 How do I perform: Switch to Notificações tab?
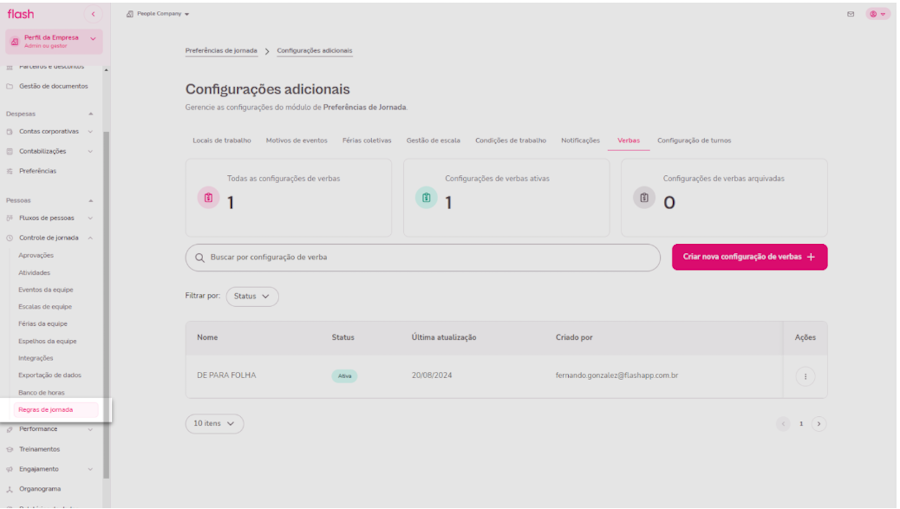coord(580,141)
